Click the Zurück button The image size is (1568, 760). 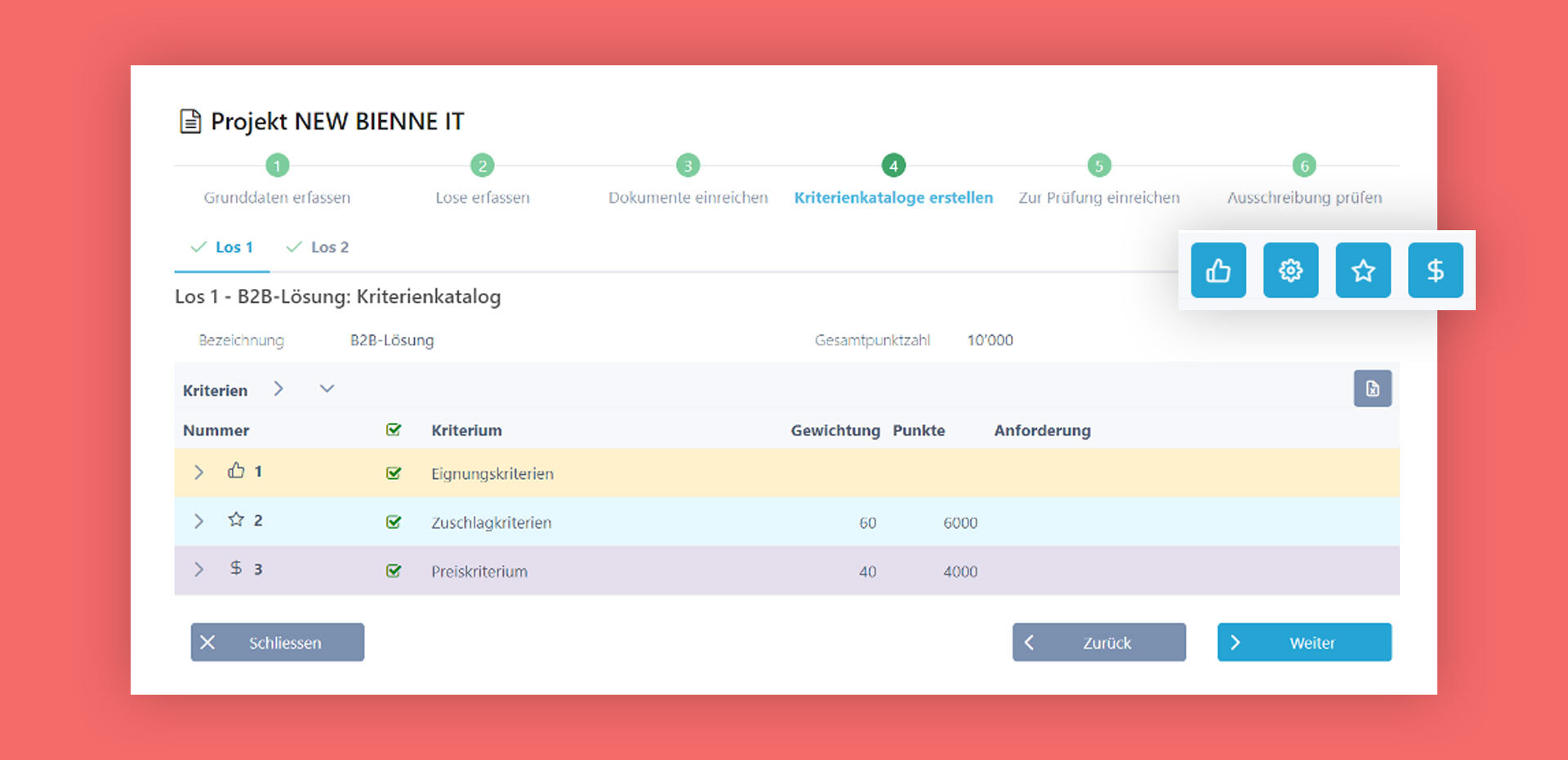point(1099,642)
